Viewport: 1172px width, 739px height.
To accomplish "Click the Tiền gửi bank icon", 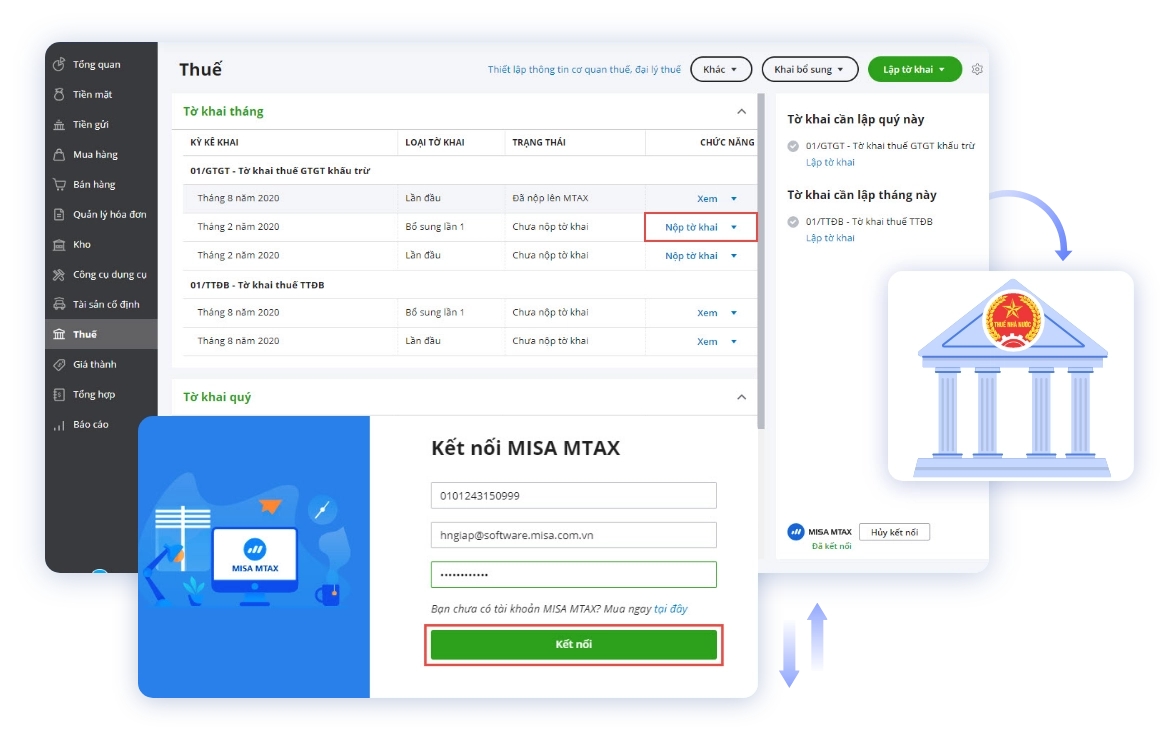I will click(x=59, y=125).
